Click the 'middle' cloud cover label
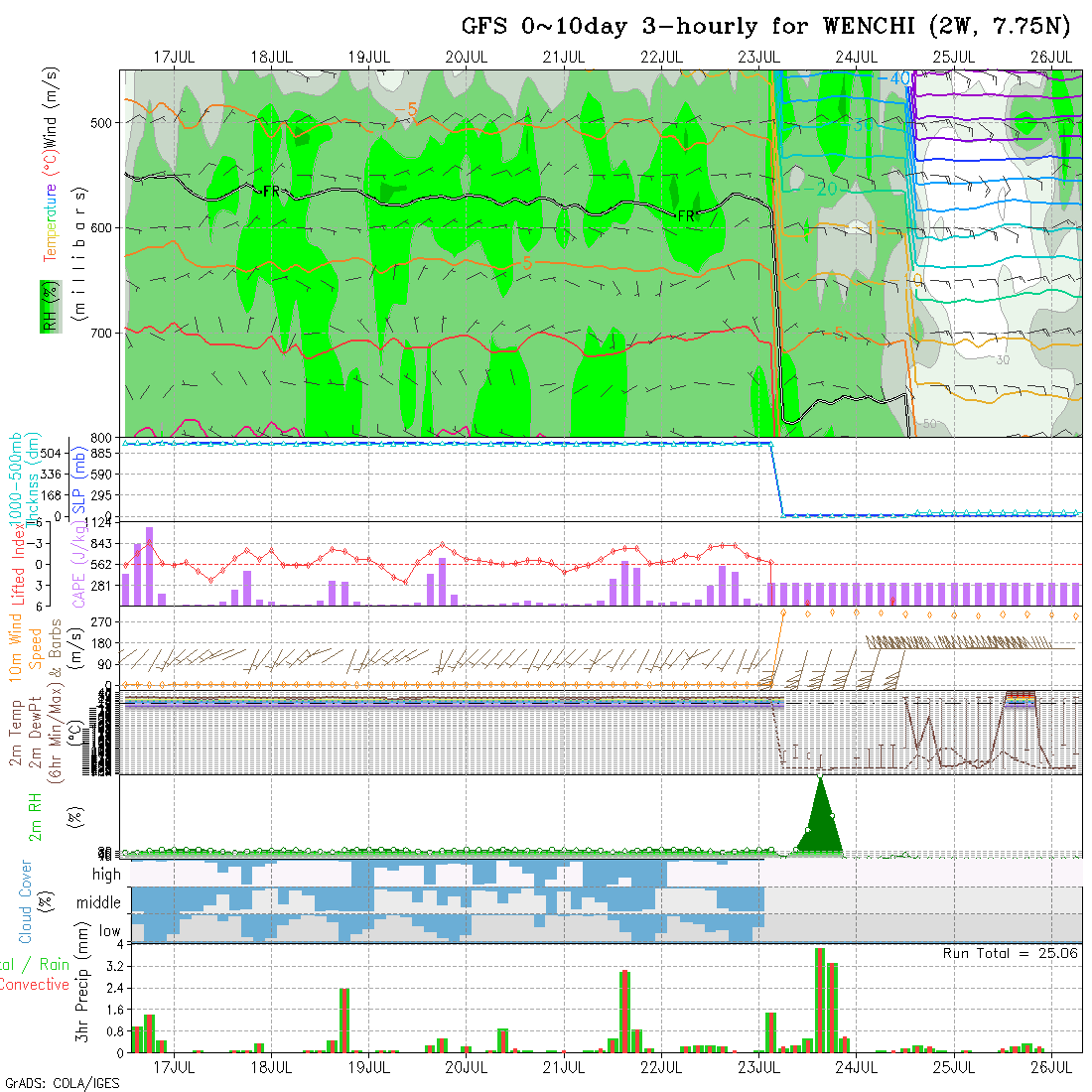The image size is (1092, 1092). pyautogui.click(x=98, y=903)
